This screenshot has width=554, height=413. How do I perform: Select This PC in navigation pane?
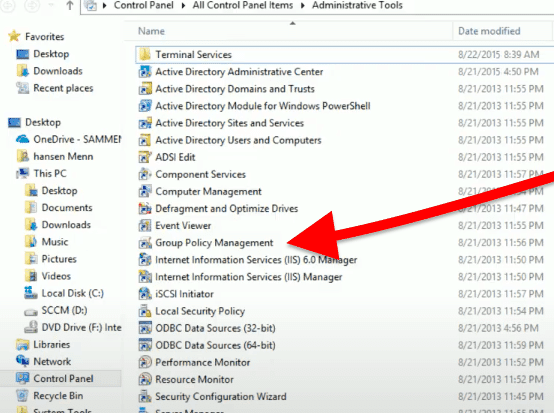[x=50, y=173]
